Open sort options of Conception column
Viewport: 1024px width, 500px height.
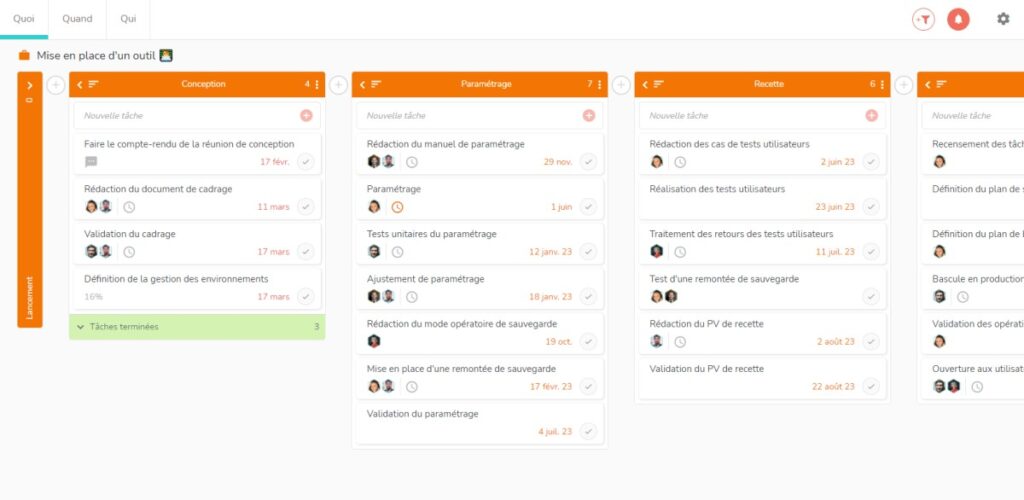(93, 84)
